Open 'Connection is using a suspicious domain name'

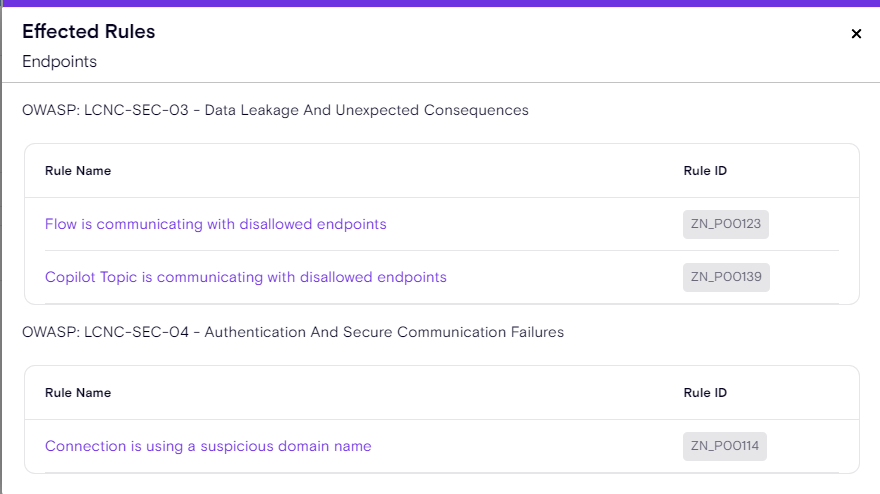coord(208,446)
